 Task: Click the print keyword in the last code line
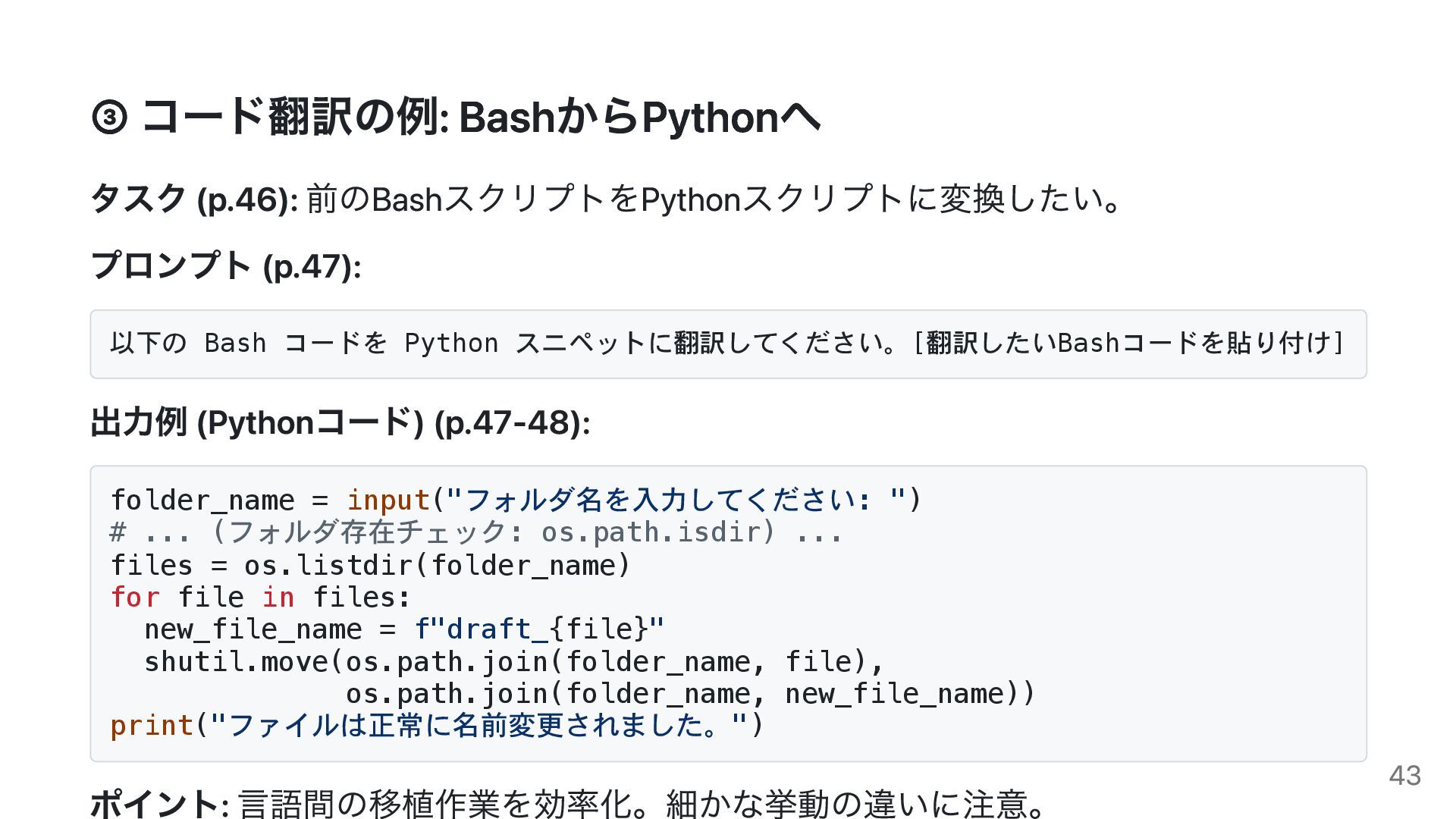point(152,726)
